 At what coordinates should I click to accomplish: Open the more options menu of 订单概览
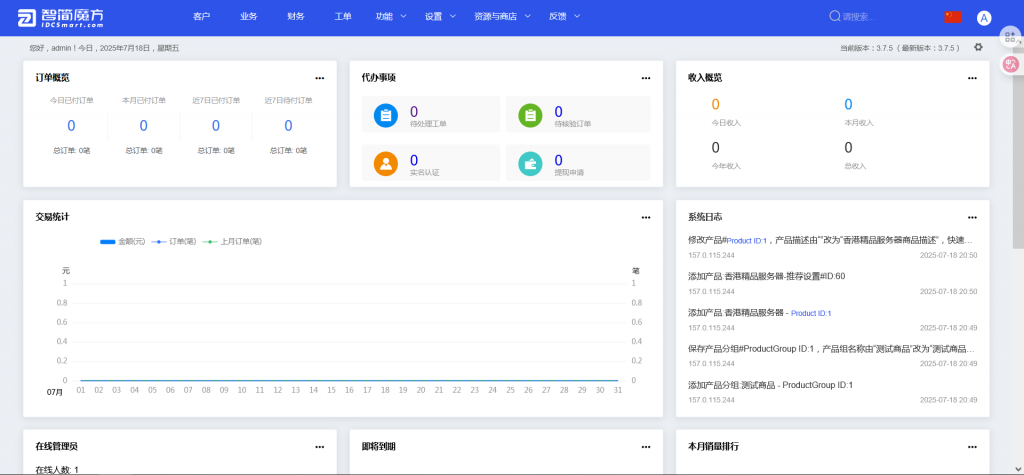[320, 77]
